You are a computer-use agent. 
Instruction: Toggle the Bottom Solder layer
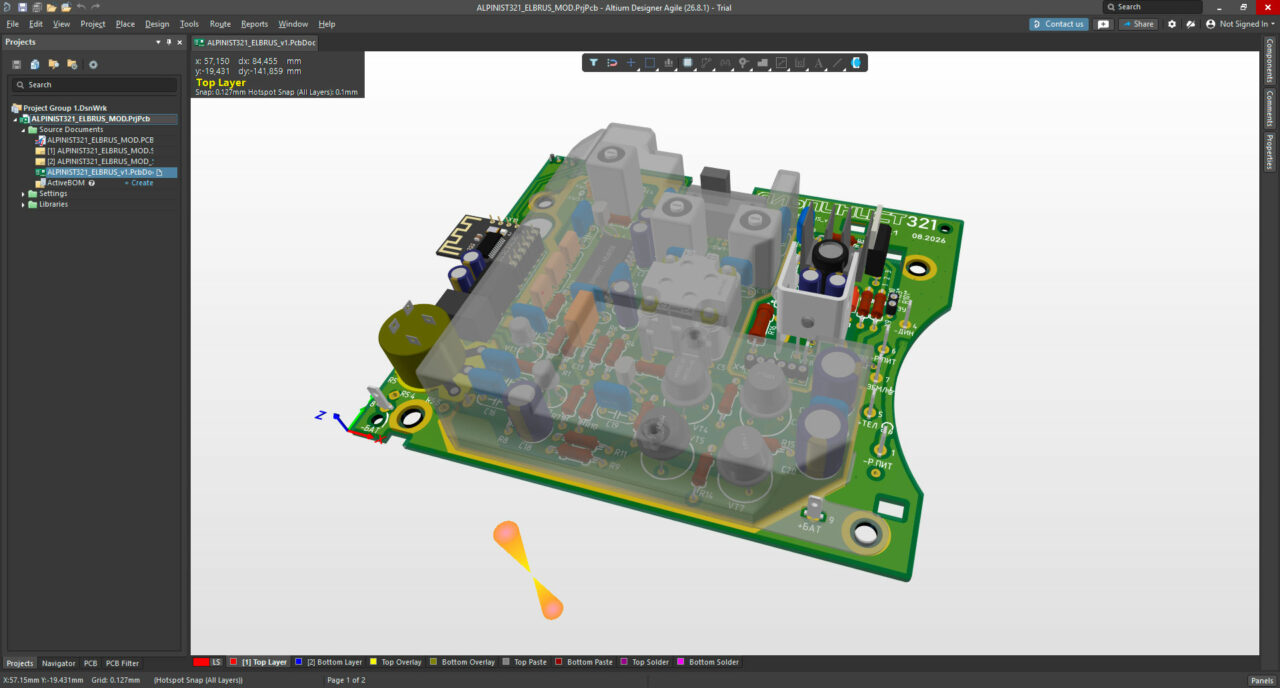681,662
